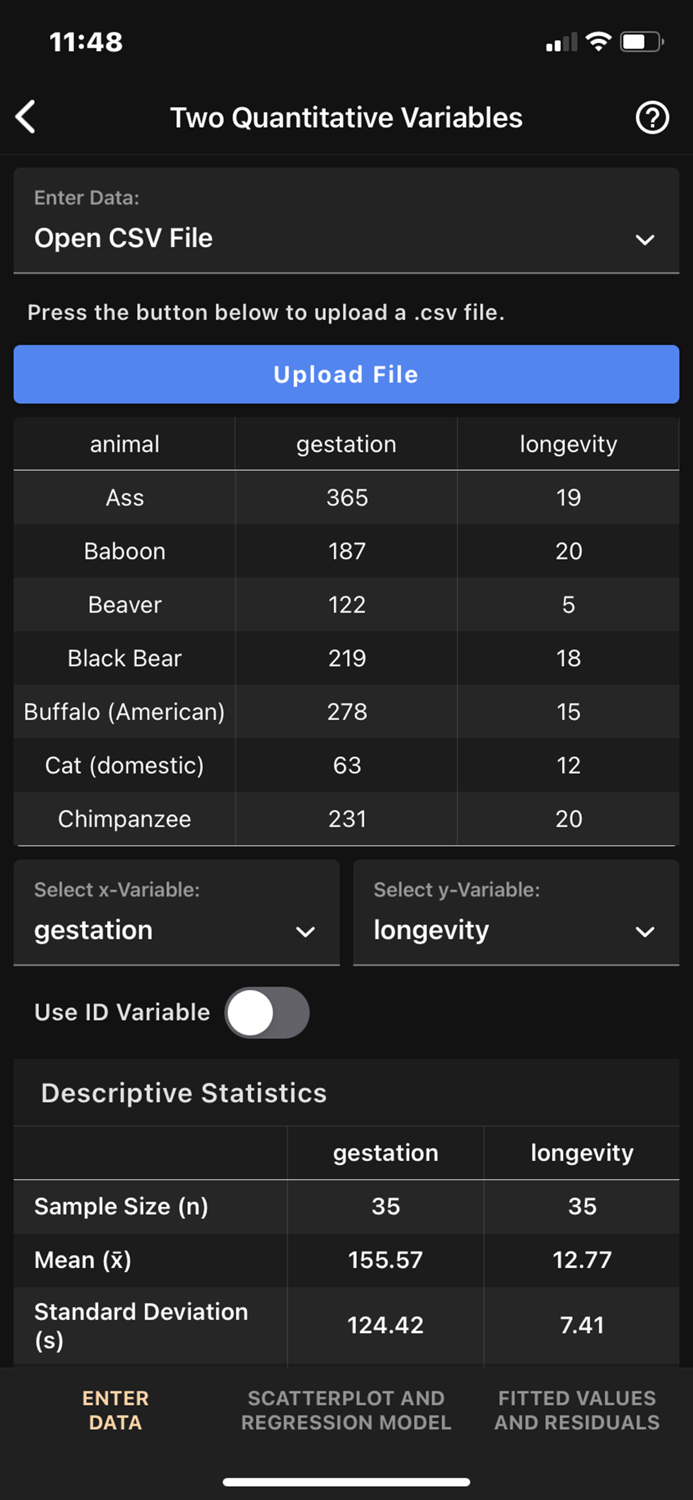Switch to Scatterplot and Regression Model tab
Screen dimensions: 693x1500
346,1410
